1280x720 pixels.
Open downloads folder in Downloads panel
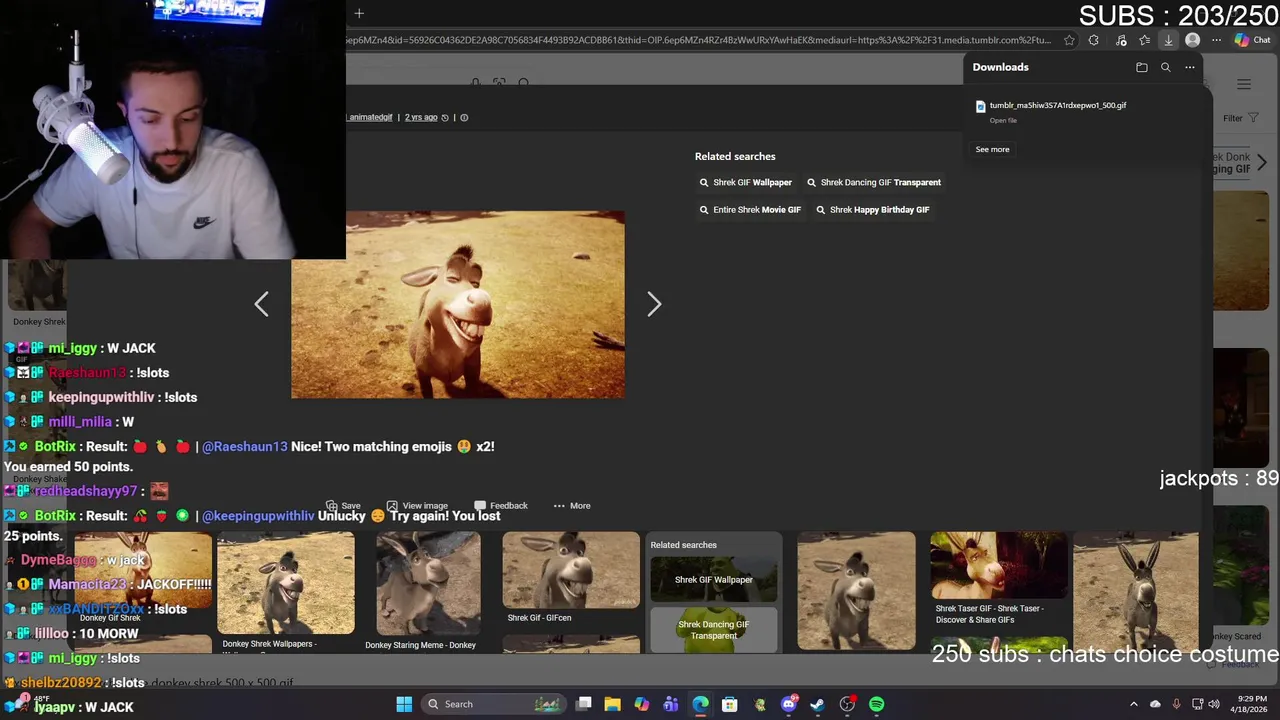point(1142,67)
